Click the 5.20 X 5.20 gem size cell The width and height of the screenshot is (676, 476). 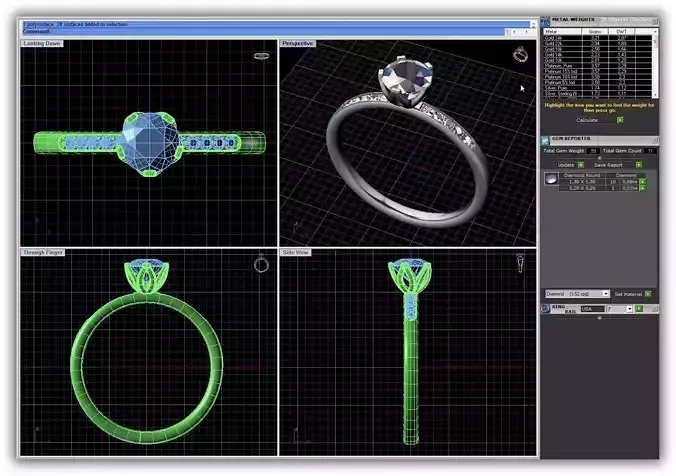coord(582,188)
